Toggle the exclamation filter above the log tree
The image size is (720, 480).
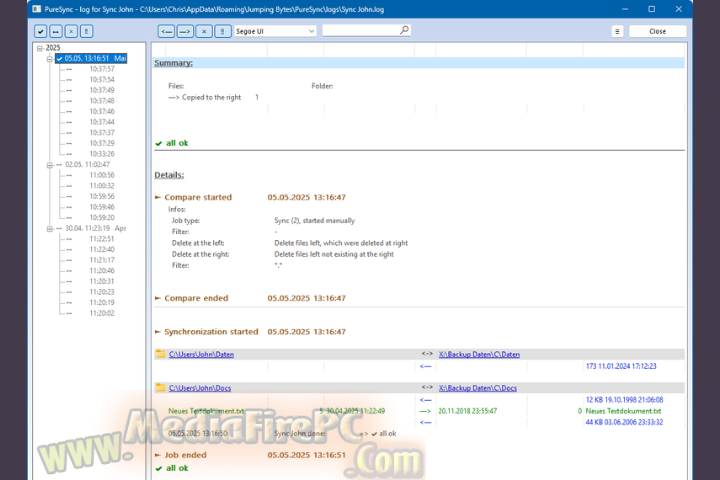pyautogui.click(x=86, y=31)
